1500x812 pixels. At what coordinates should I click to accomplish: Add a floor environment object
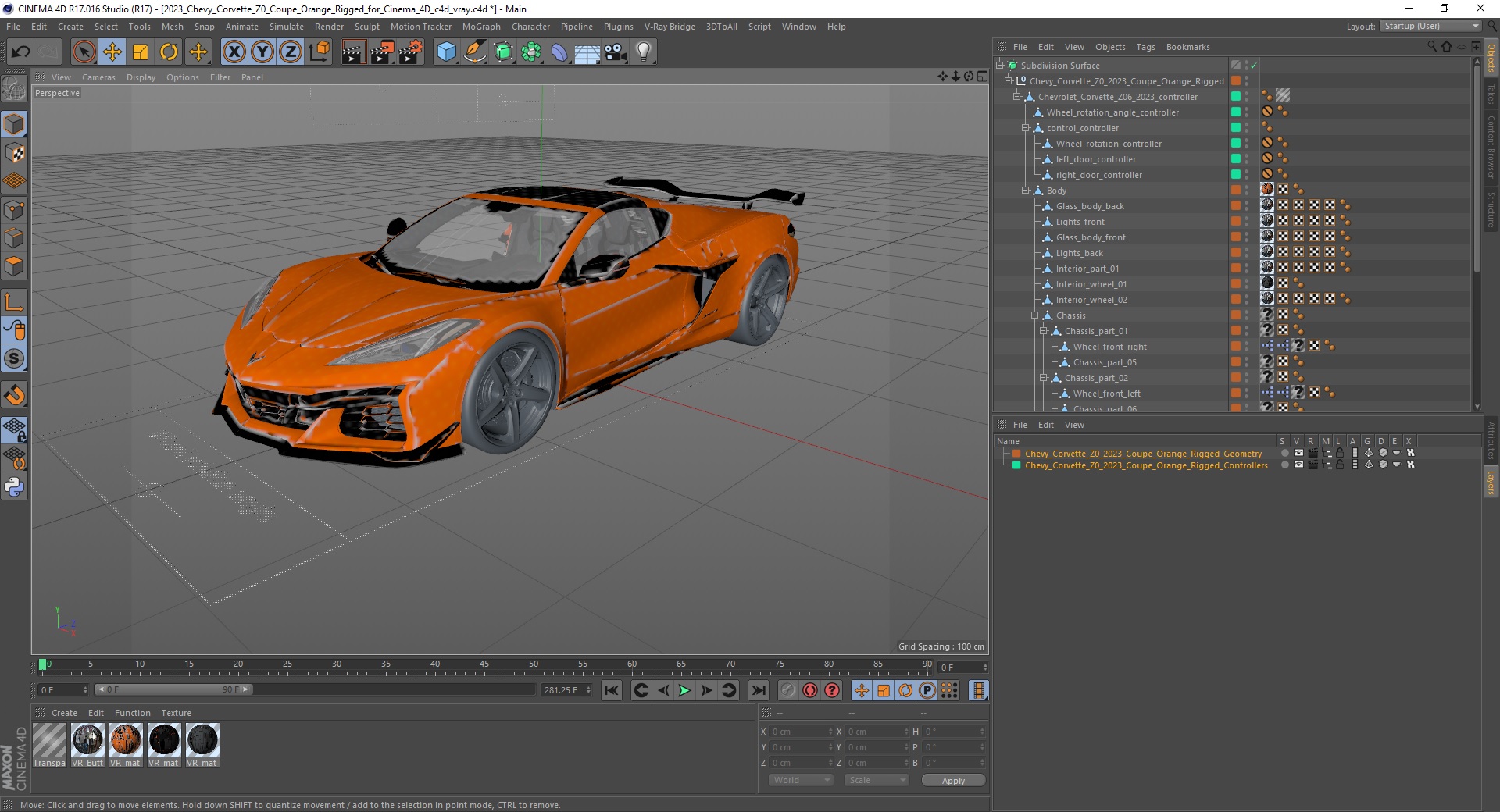[587, 52]
